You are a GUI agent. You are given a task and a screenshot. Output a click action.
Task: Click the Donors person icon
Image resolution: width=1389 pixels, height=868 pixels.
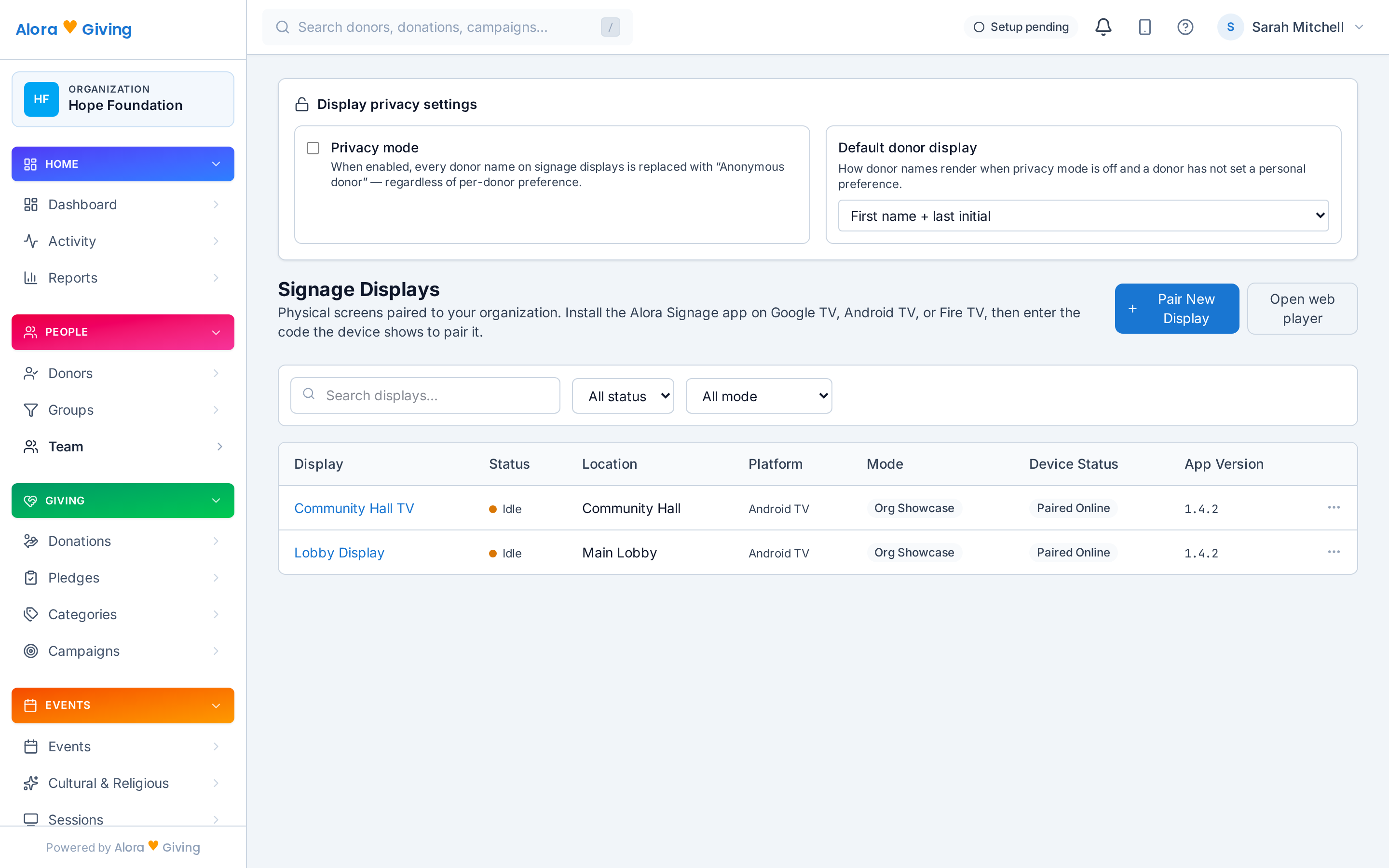30,373
